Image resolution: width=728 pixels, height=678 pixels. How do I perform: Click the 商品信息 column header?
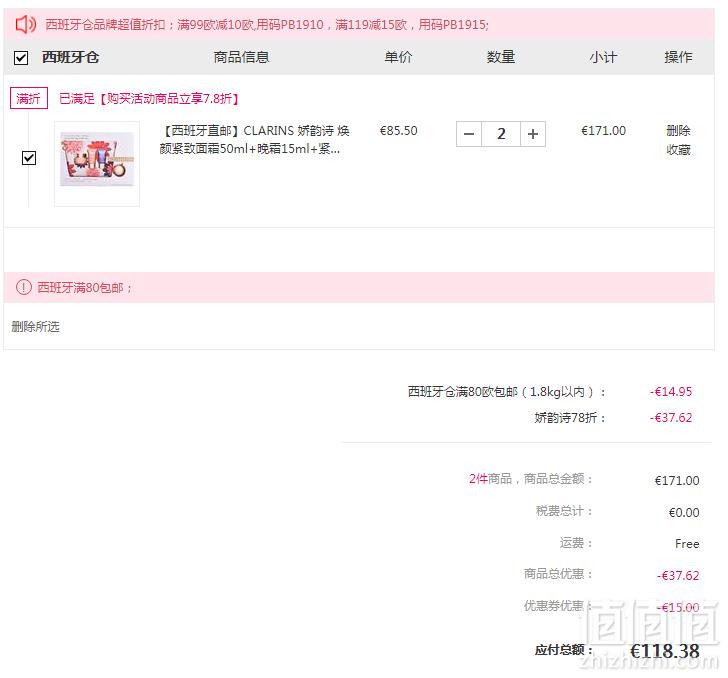[241, 57]
